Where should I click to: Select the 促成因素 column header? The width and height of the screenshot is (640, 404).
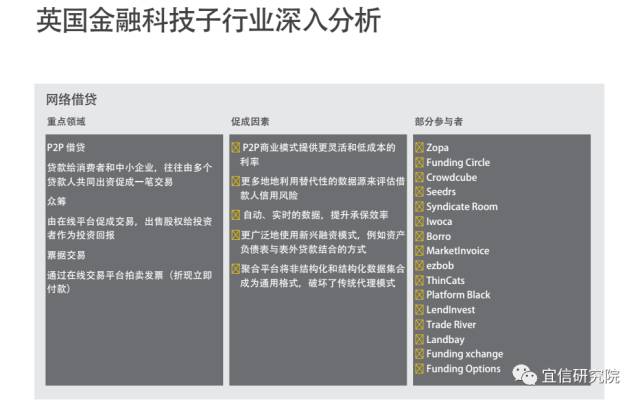click(250, 122)
